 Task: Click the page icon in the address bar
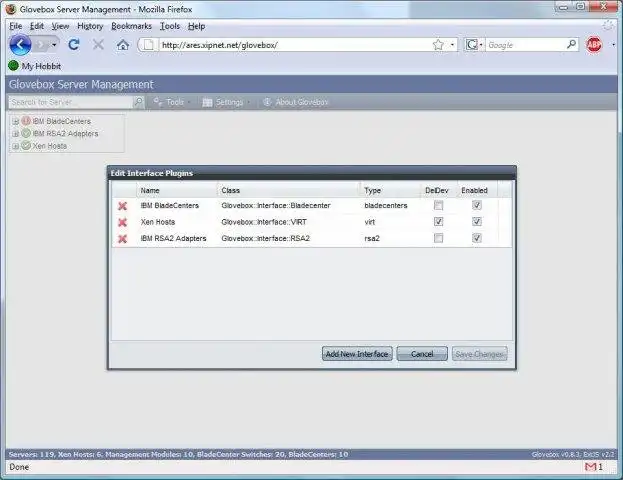(148, 45)
